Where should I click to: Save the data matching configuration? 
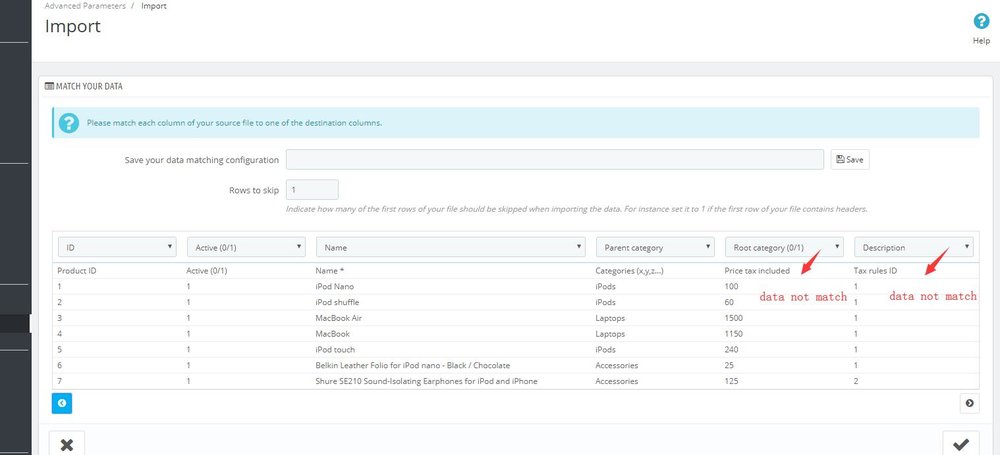tap(849, 160)
